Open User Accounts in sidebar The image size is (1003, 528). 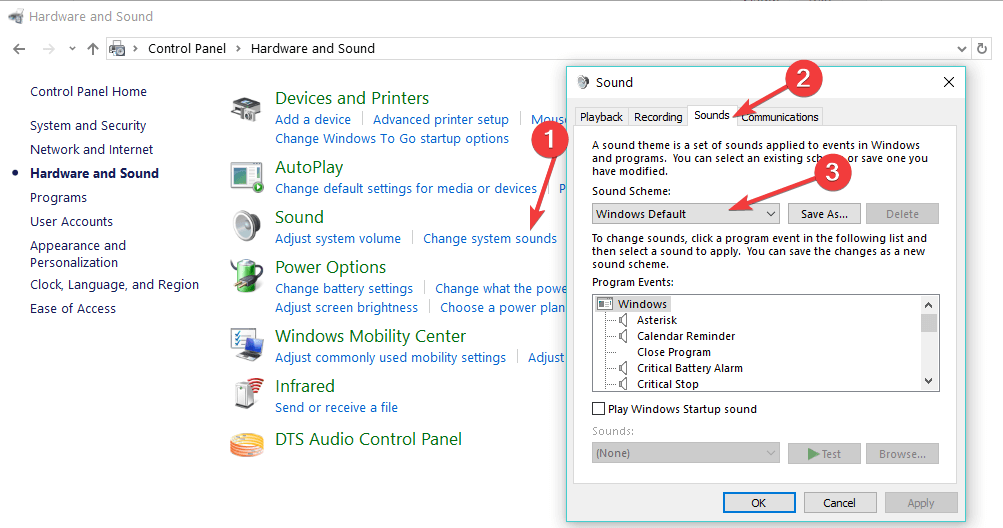point(72,221)
